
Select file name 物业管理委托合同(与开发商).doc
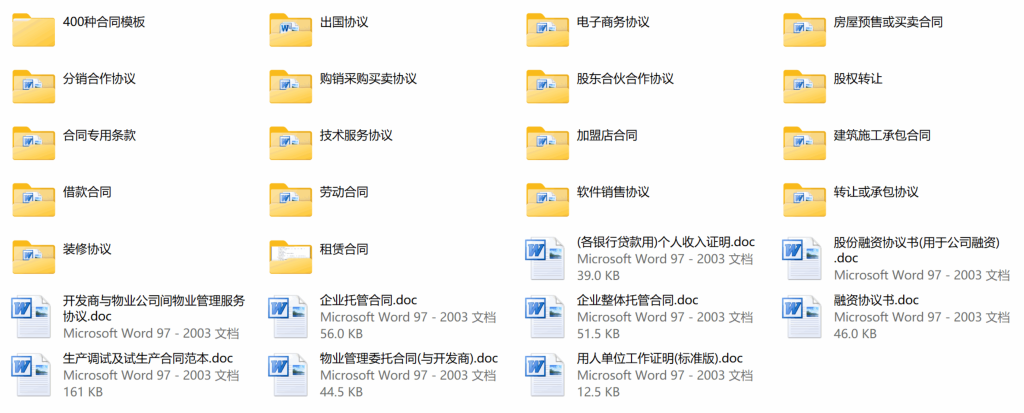click(409, 359)
